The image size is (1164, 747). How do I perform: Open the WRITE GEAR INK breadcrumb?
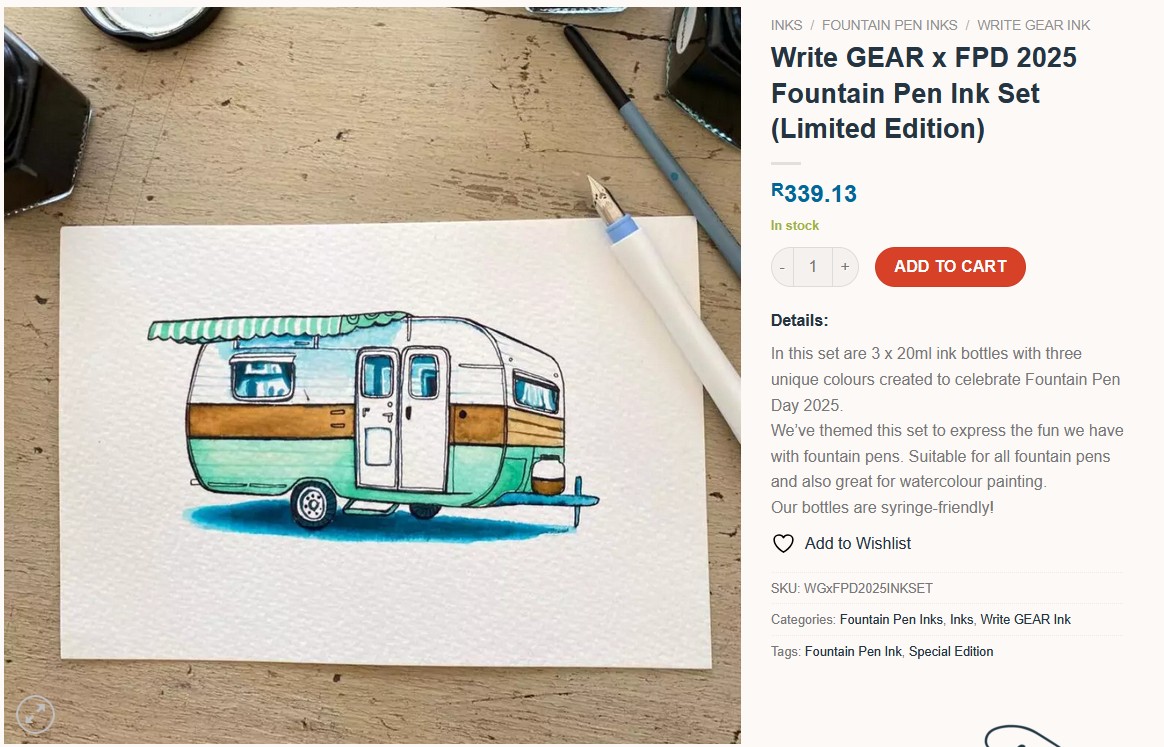point(1033,25)
